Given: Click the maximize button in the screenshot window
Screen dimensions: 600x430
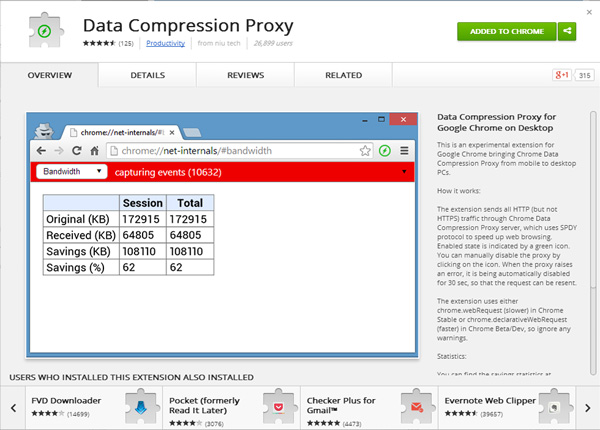Looking at the screenshot, I should coord(381,119).
